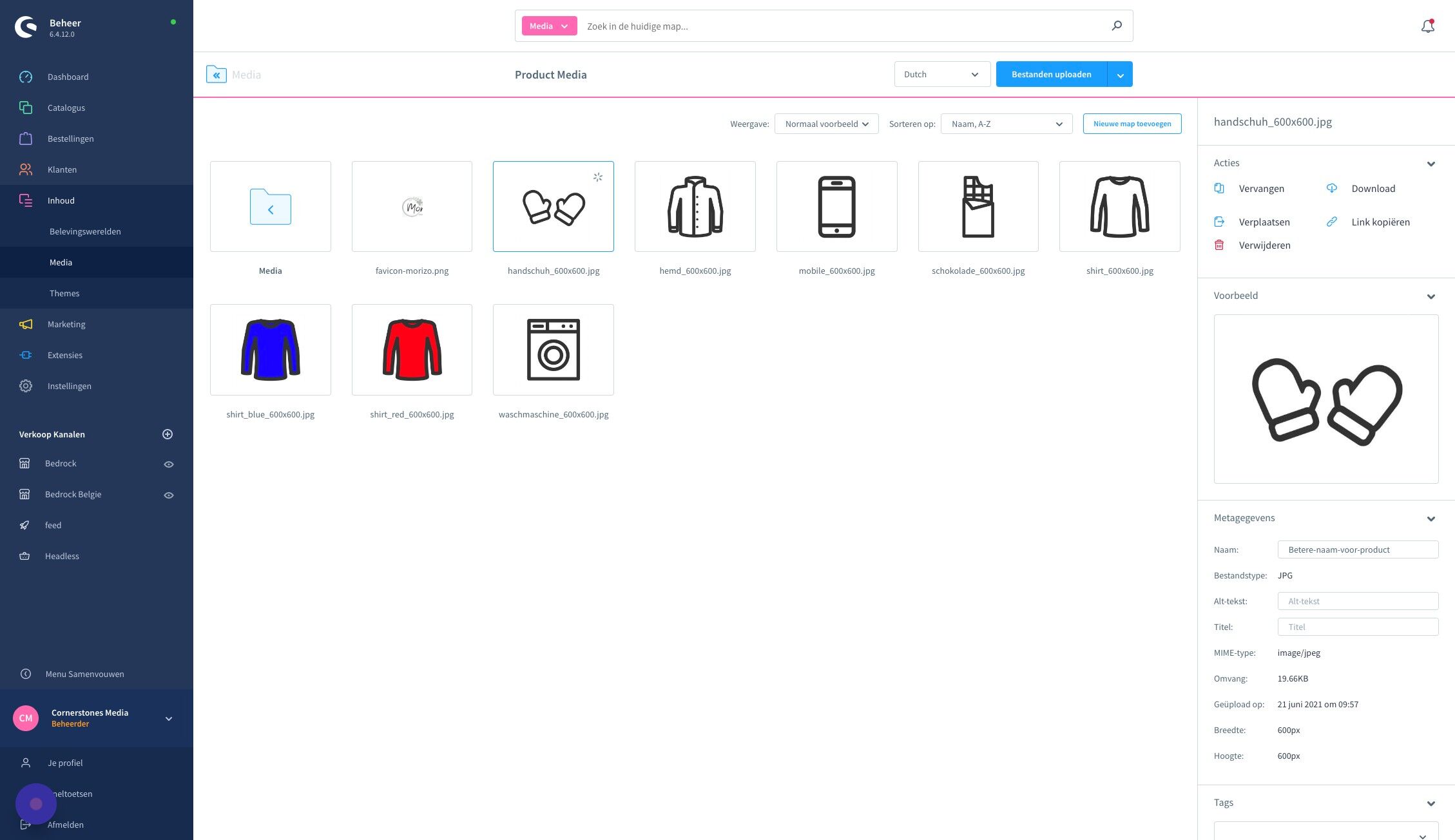Click the Verwijderen action link
The height and width of the screenshot is (840, 1455).
point(1264,245)
